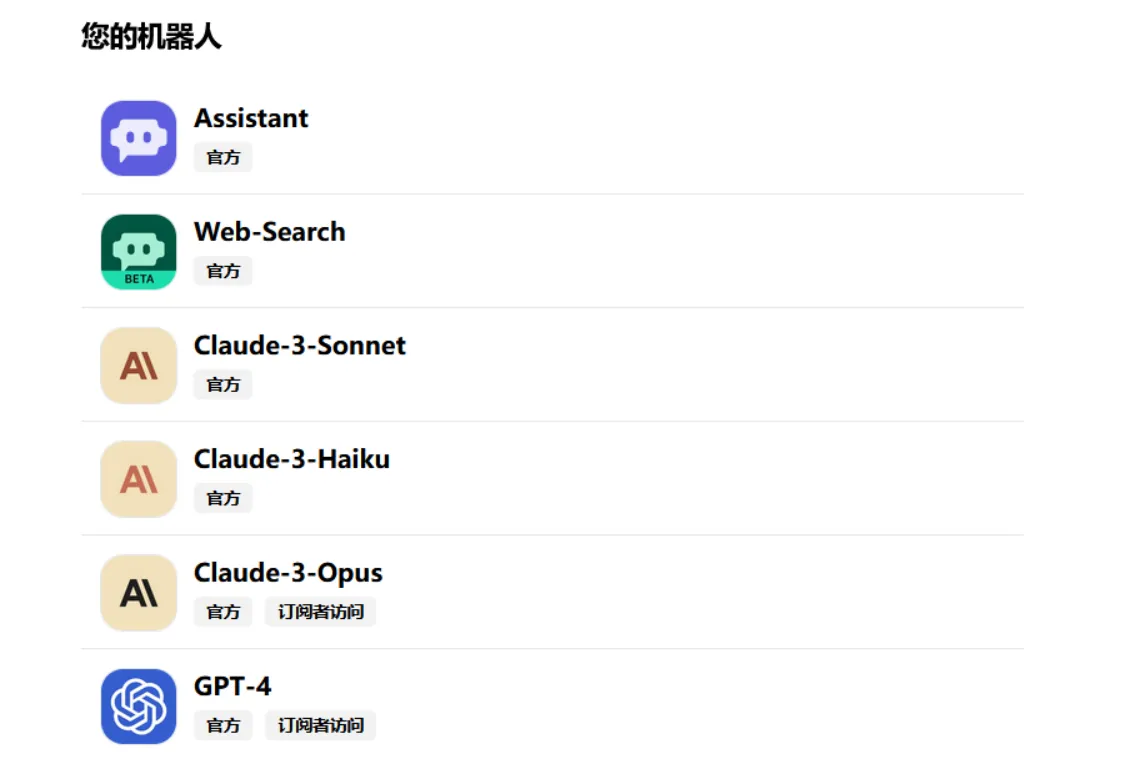Click the 订阅者访问 badge under GPT-4
1146x771 pixels.
coord(320,725)
